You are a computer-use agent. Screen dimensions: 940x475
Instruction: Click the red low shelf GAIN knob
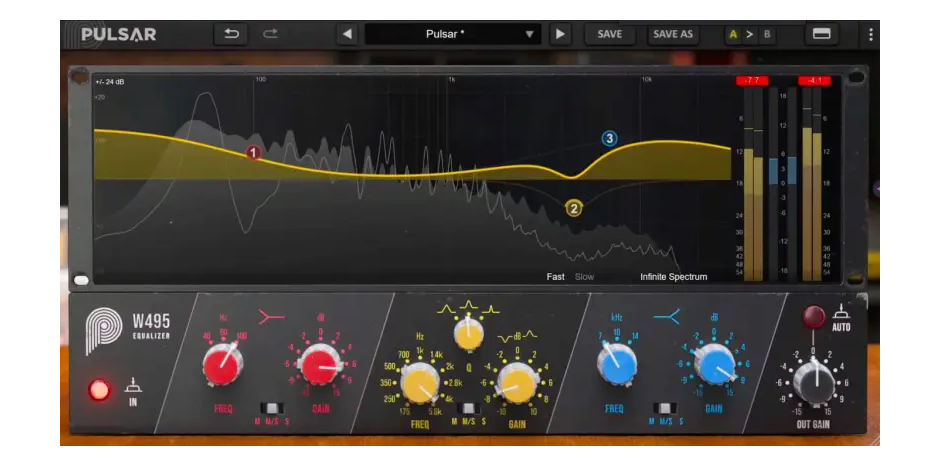pyautogui.click(x=320, y=365)
